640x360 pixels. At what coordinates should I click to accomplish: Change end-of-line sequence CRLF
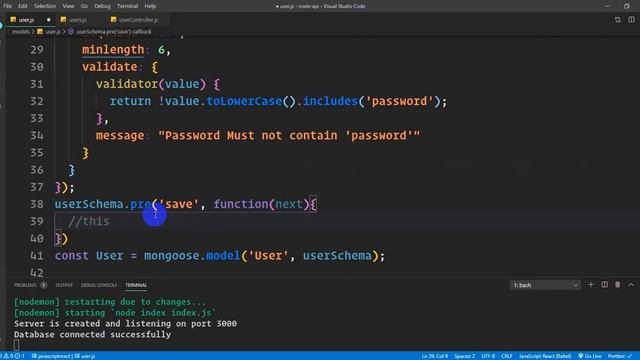coord(507,356)
